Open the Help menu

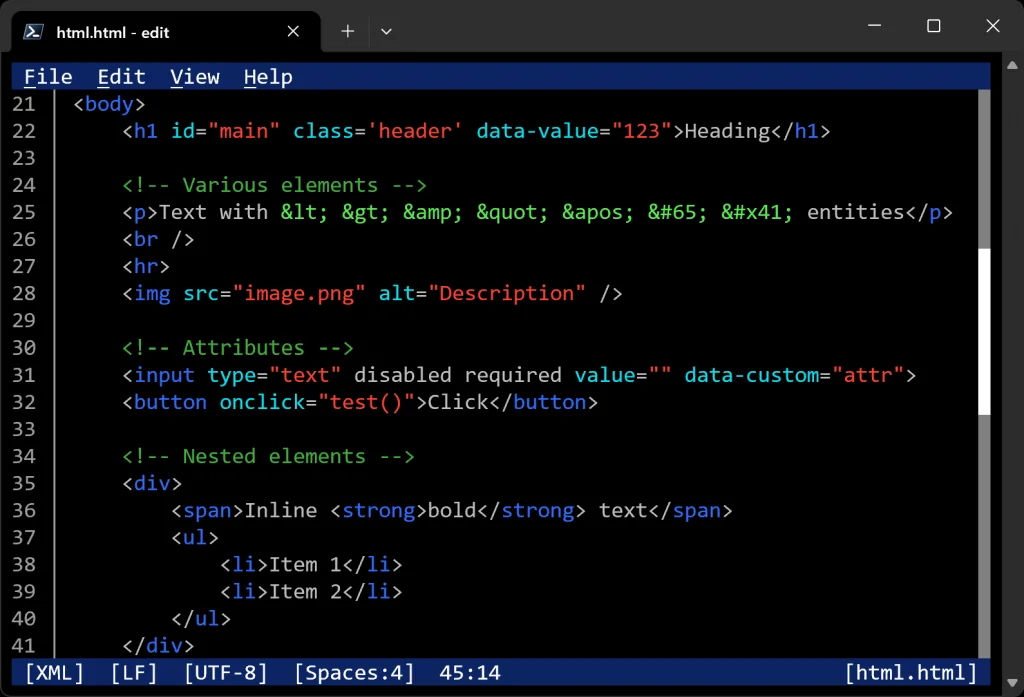coord(268,76)
